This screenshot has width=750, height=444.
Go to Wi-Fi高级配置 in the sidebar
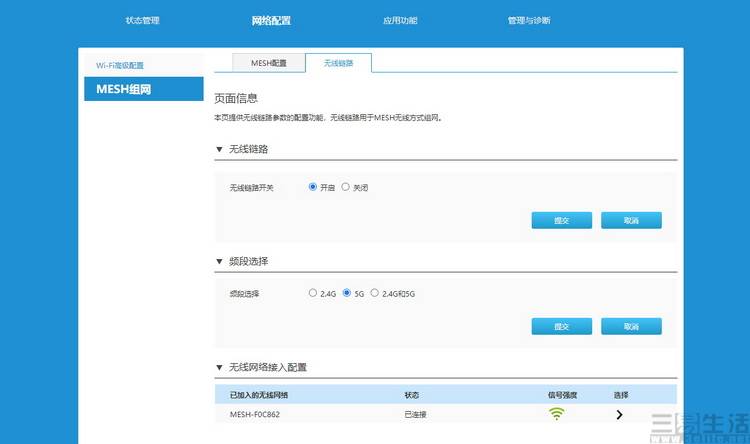tap(120, 65)
